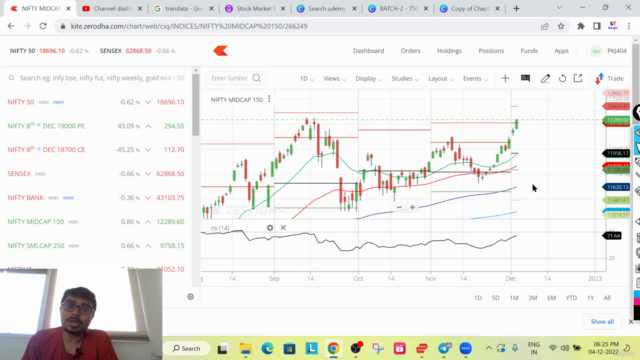
Task: Open the Events dropdown menu
Action: (476, 78)
